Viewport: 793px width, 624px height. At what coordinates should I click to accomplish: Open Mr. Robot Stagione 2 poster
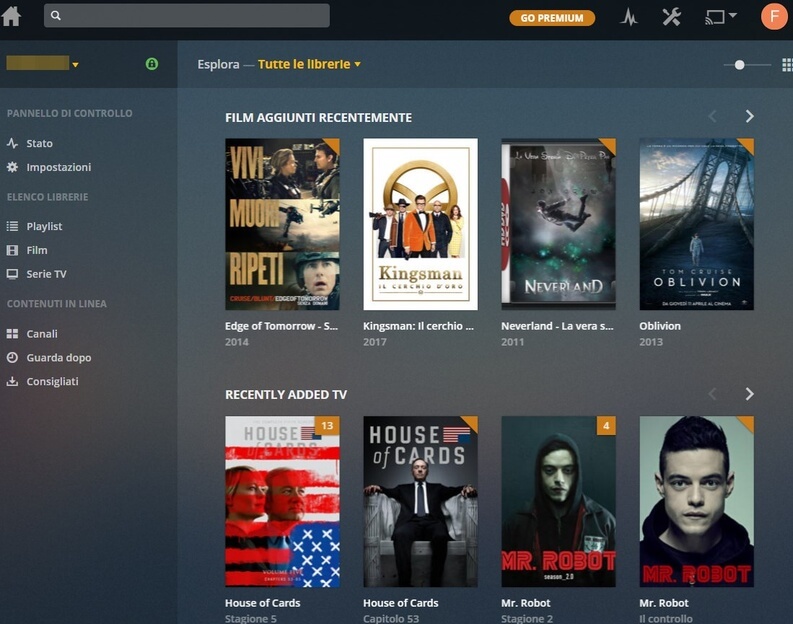558,502
